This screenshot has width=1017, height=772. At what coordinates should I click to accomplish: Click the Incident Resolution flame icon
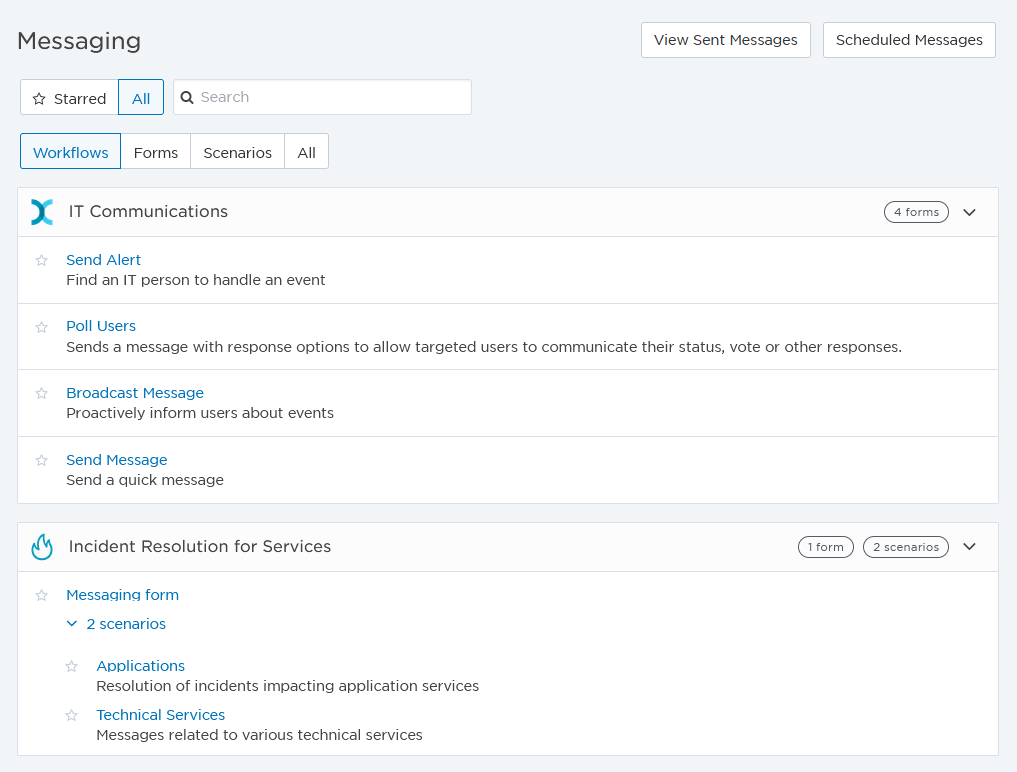pos(42,547)
